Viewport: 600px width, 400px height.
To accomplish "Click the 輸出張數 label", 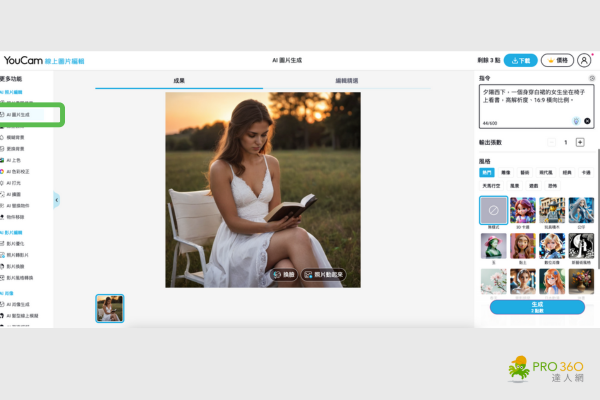I will click(x=490, y=142).
